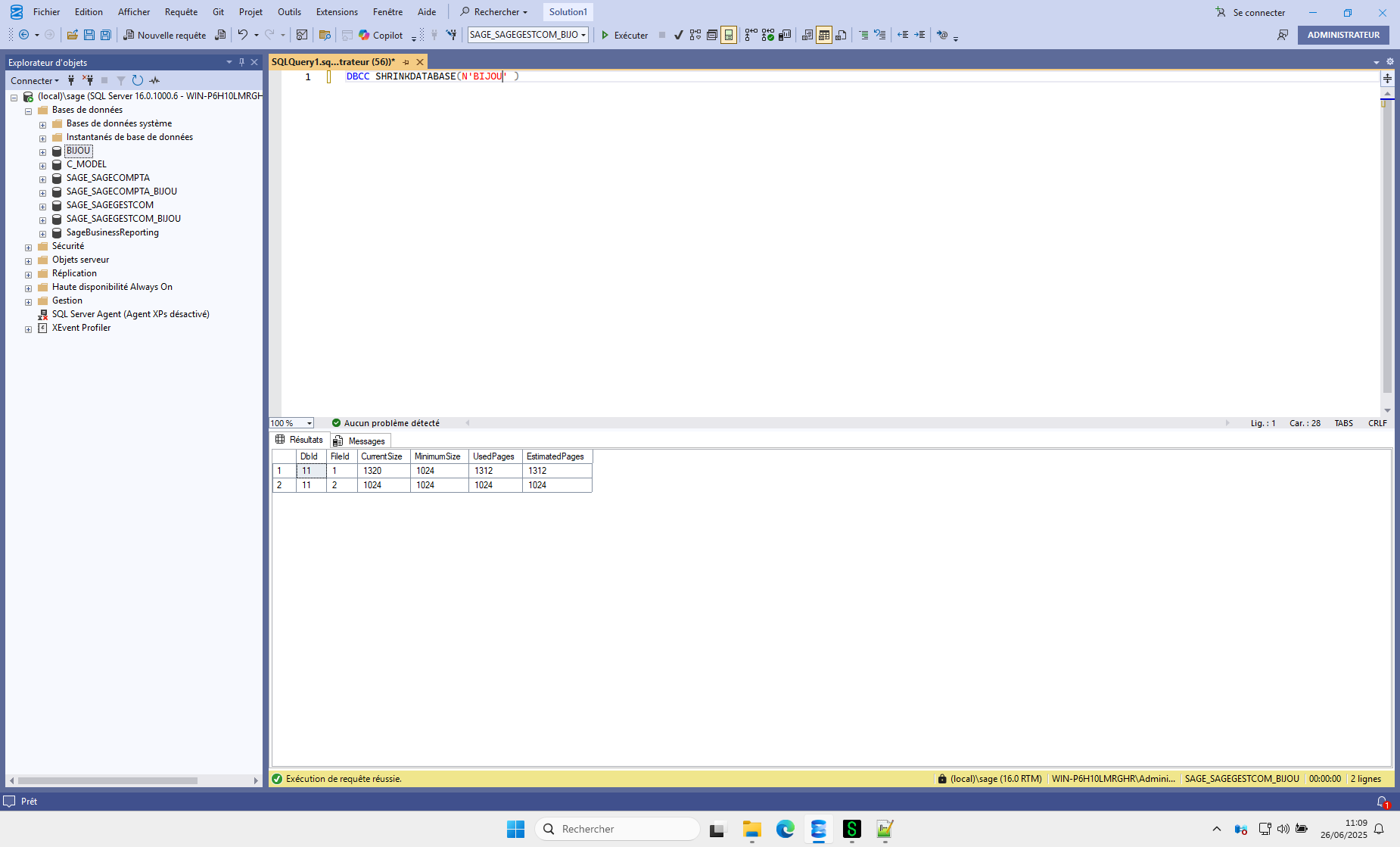Expand the Gestion folder node

29,302
